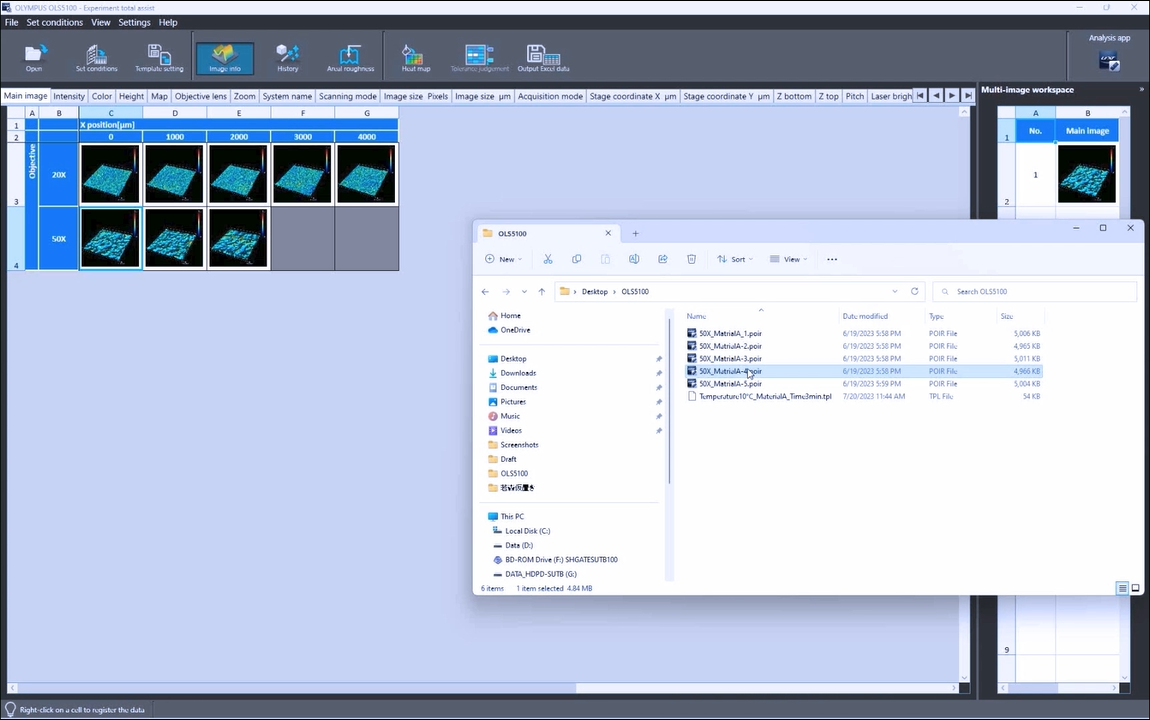Show previous tabs with the left arrow

pos(936,95)
